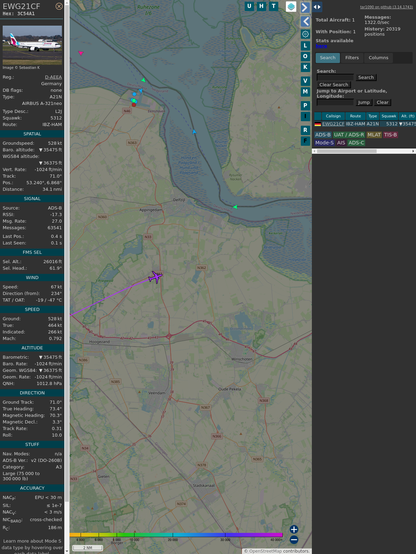Open the map layer selector icon
The width and height of the screenshot is (416, 554).
291,6
